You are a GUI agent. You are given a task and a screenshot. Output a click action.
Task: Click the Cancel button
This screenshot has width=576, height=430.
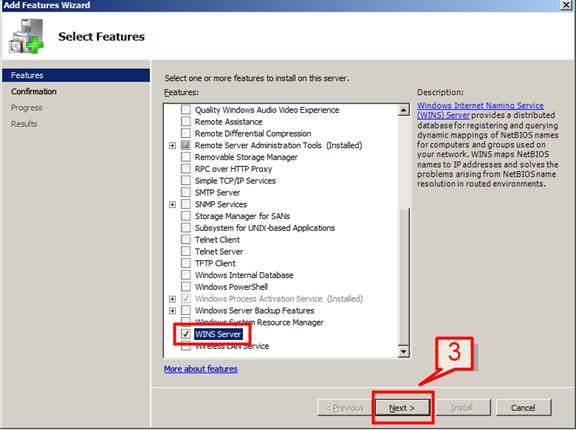(523, 408)
